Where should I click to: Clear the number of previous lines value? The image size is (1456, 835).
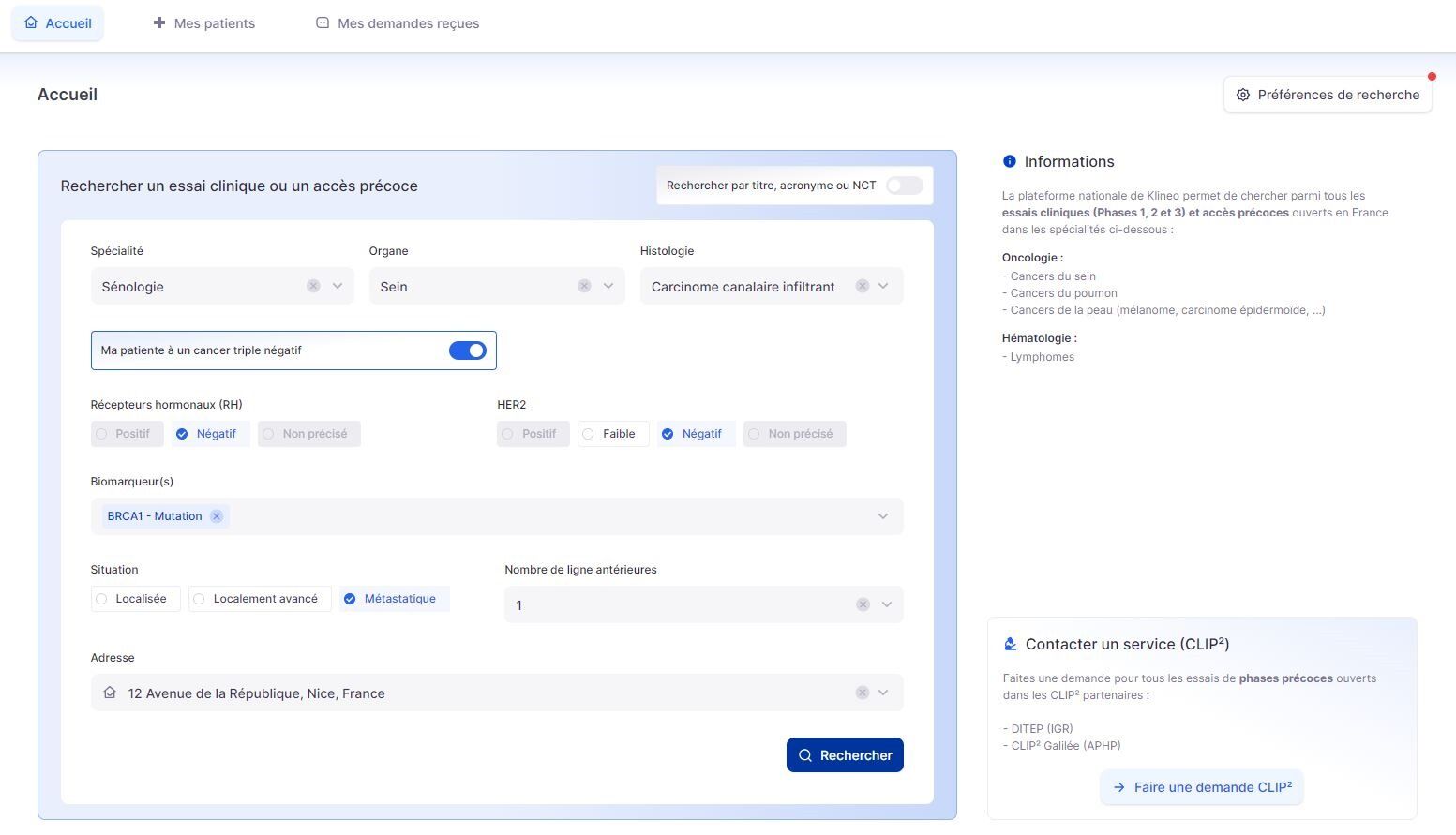pyautogui.click(x=863, y=604)
